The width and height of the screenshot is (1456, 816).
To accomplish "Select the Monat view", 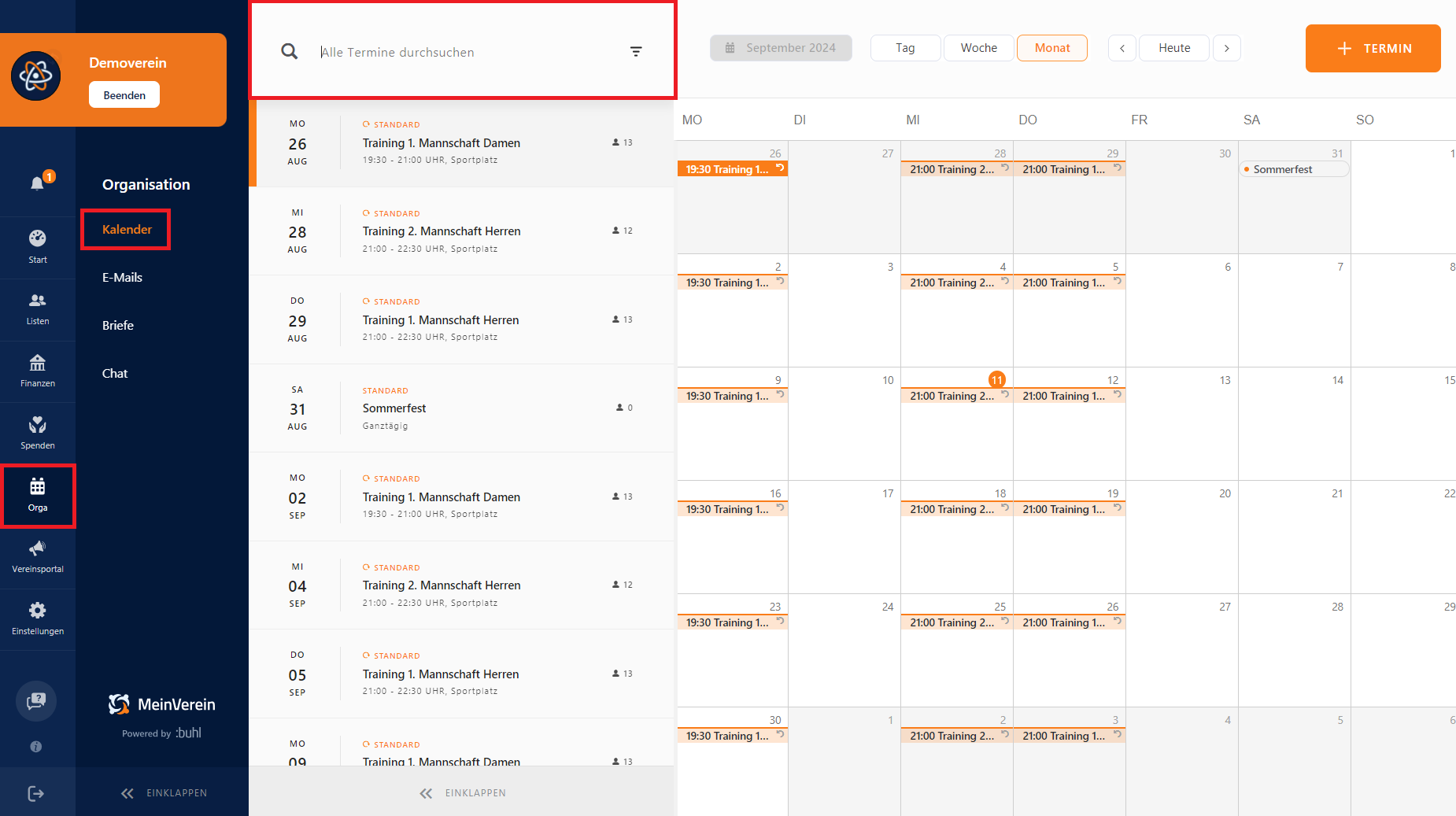I will click(x=1052, y=48).
